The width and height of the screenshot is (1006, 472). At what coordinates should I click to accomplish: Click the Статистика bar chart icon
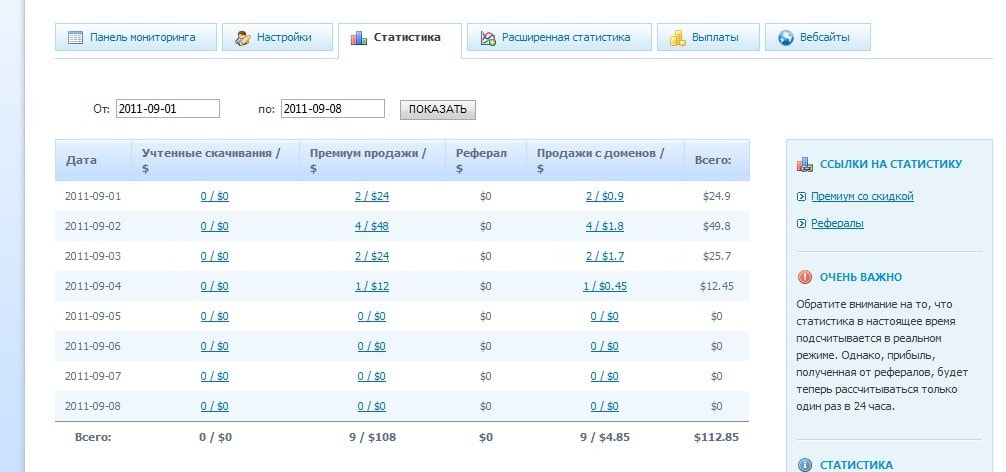pyautogui.click(x=358, y=38)
